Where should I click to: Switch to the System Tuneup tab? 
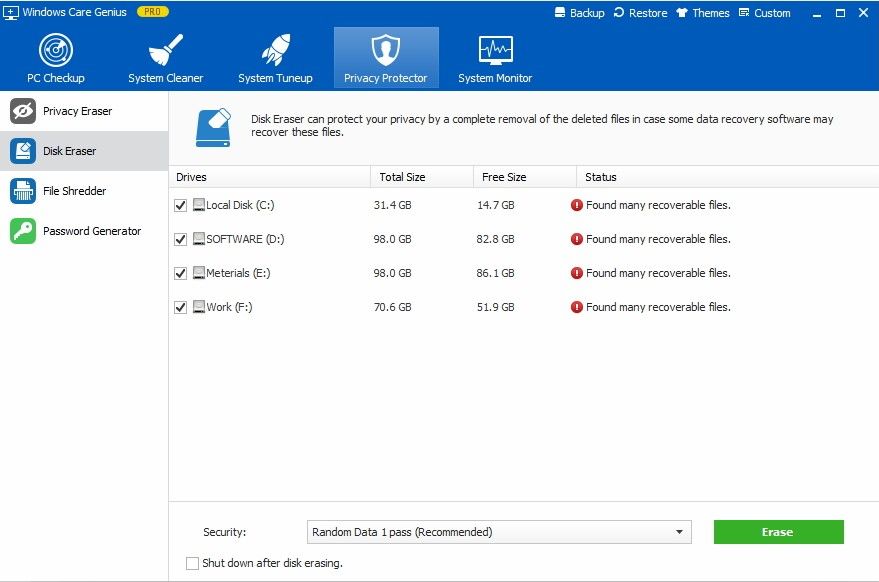coord(275,57)
